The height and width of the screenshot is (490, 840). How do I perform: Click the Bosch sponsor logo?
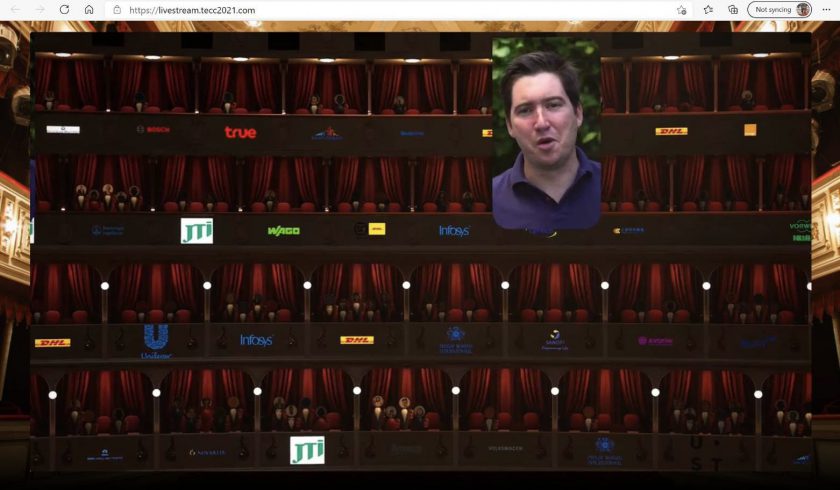(153, 130)
